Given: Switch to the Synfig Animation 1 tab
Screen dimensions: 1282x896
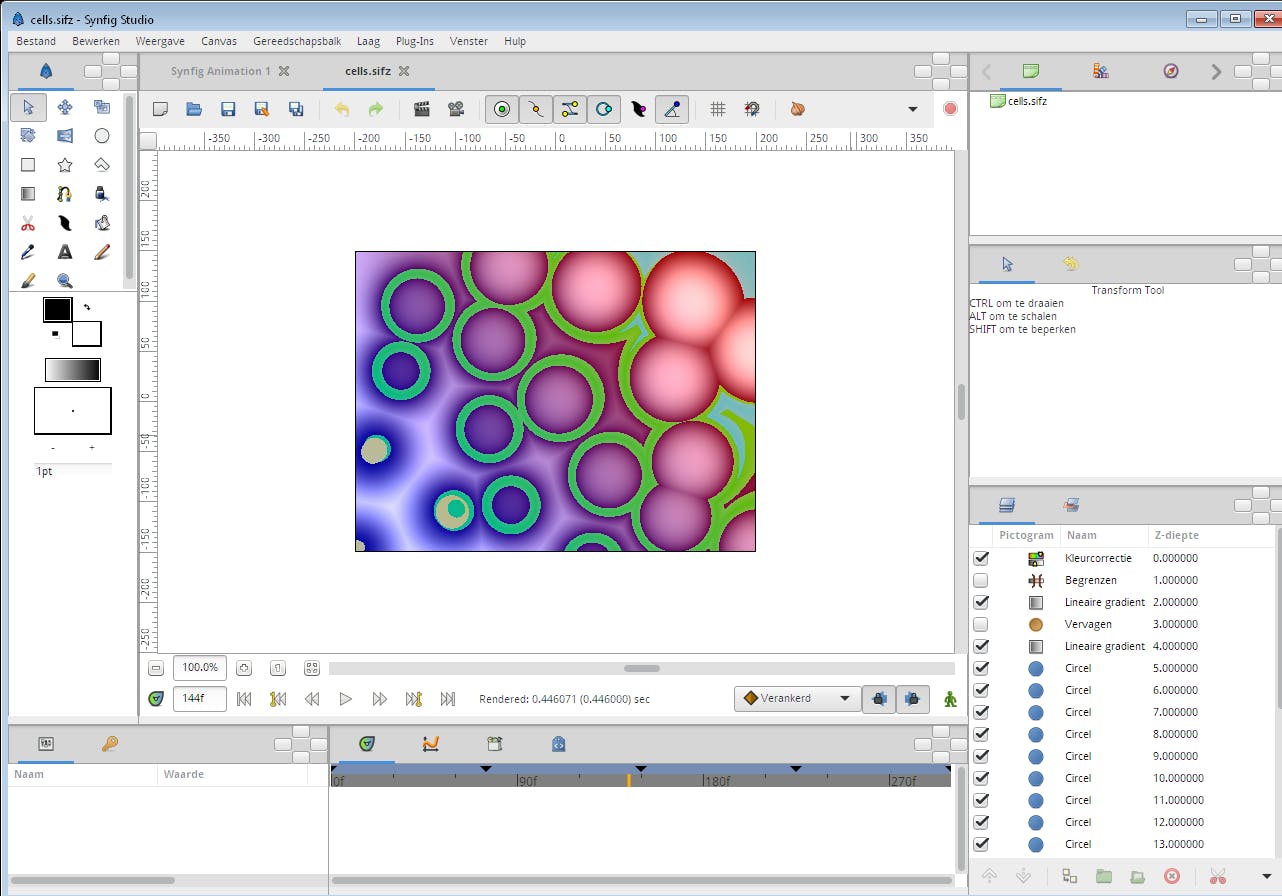Looking at the screenshot, I should click(x=222, y=71).
